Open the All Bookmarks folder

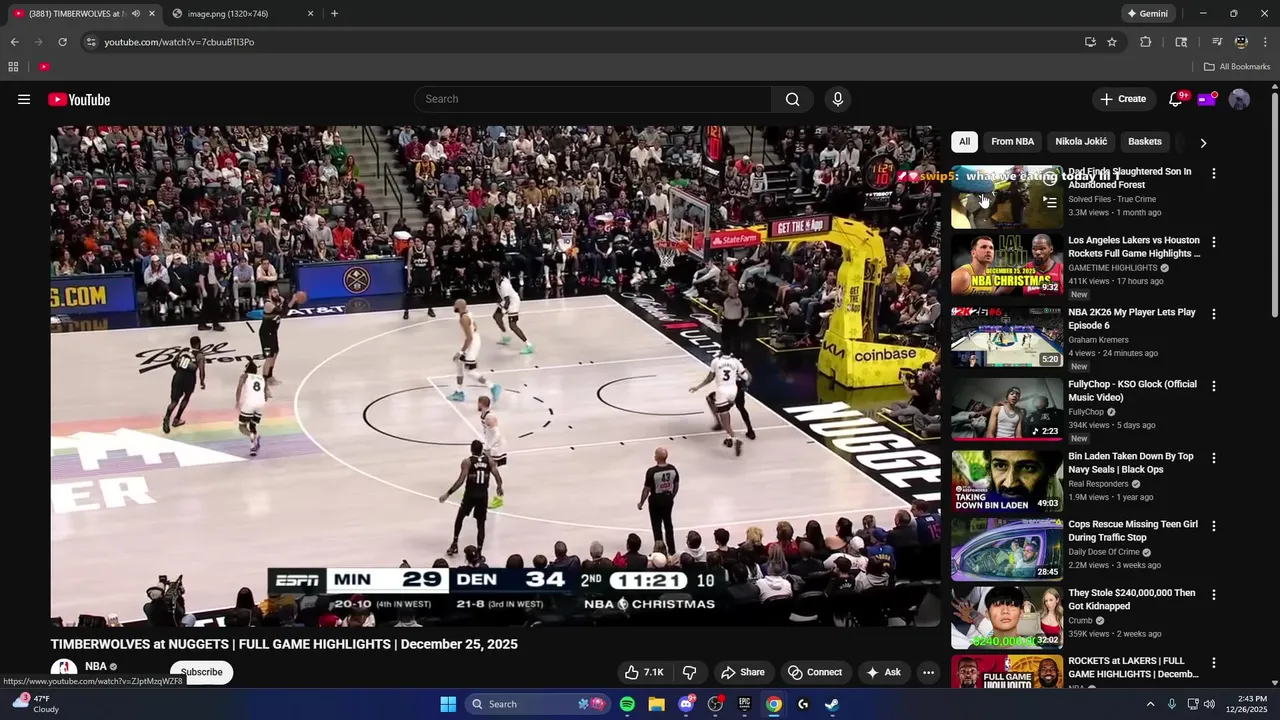pos(1237,67)
